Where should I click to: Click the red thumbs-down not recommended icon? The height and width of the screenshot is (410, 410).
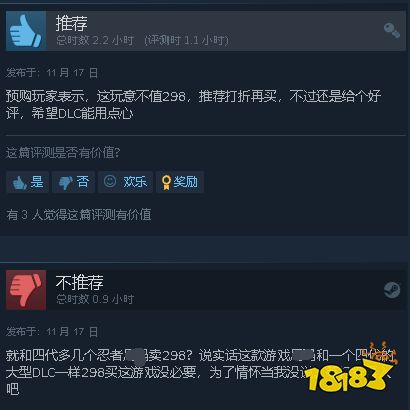click(x=26, y=290)
